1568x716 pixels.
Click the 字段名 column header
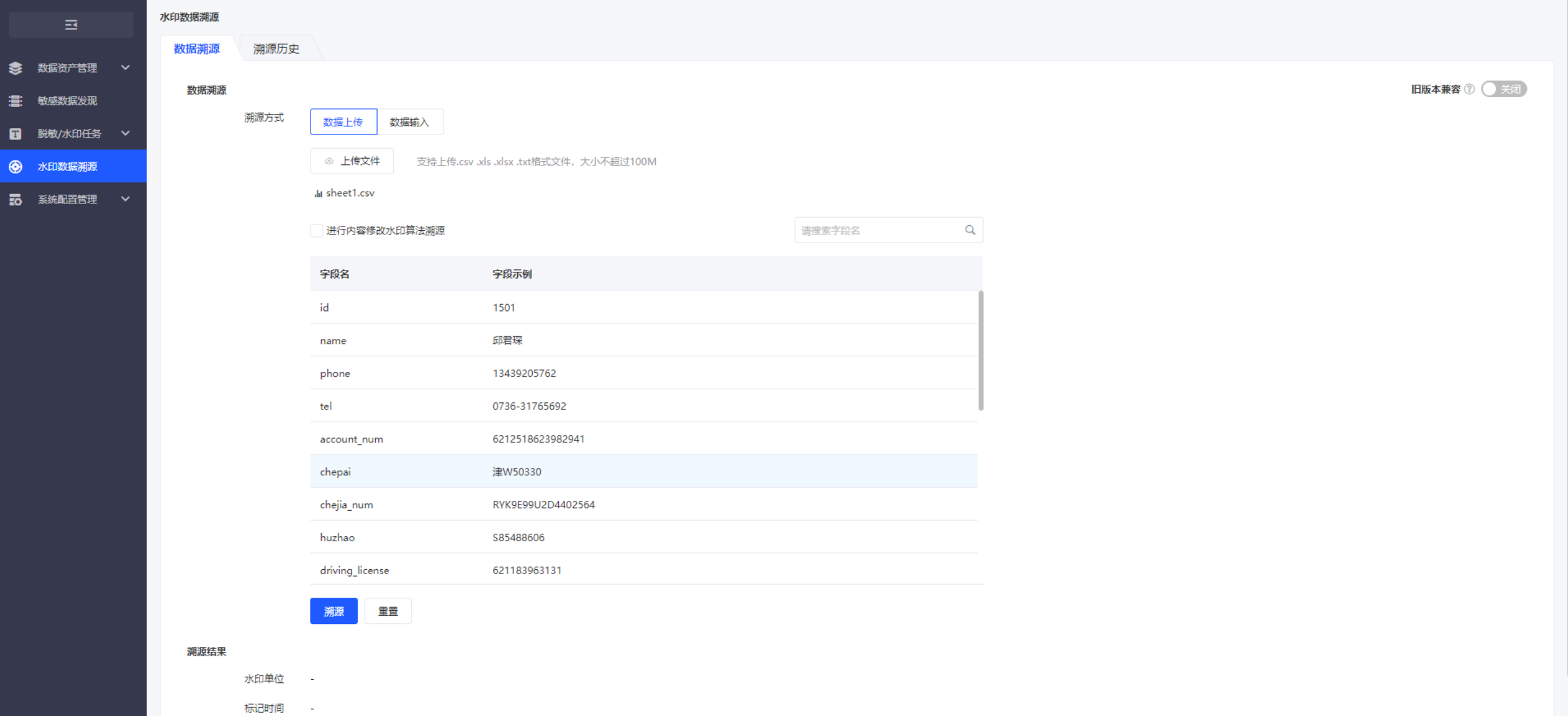[x=335, y=274]
